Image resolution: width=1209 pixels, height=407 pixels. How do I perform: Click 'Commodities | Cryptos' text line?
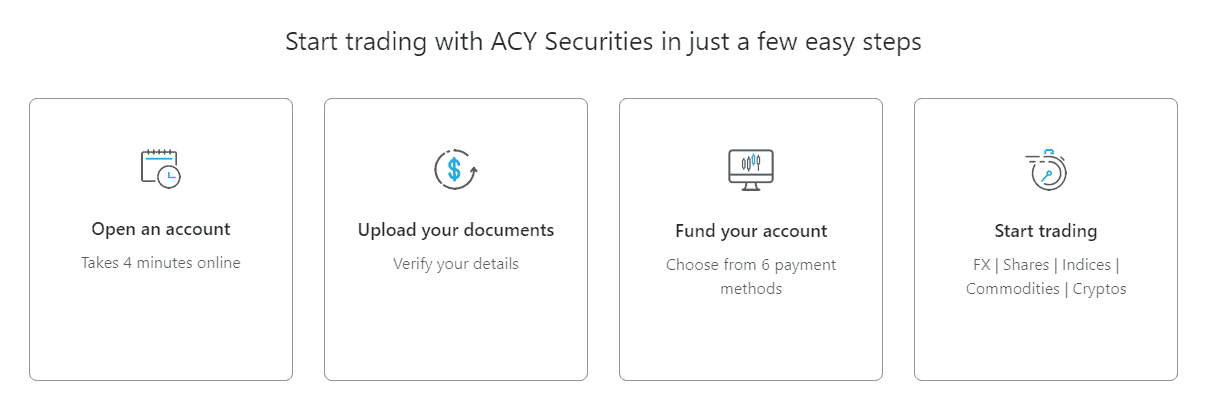coord(1046,289)
